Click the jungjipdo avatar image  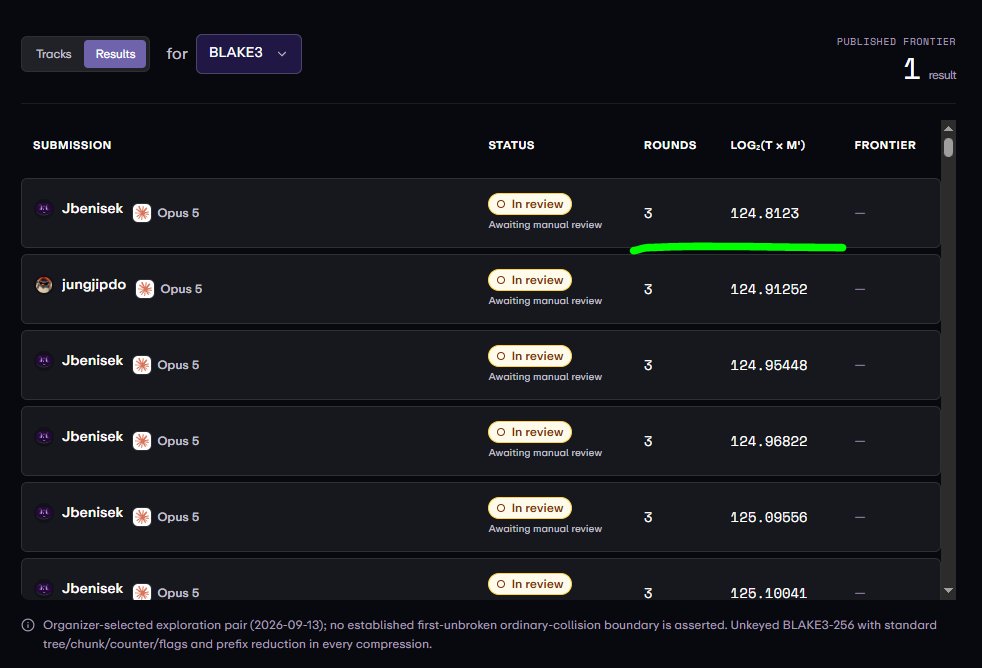click(x=44, y=285)
